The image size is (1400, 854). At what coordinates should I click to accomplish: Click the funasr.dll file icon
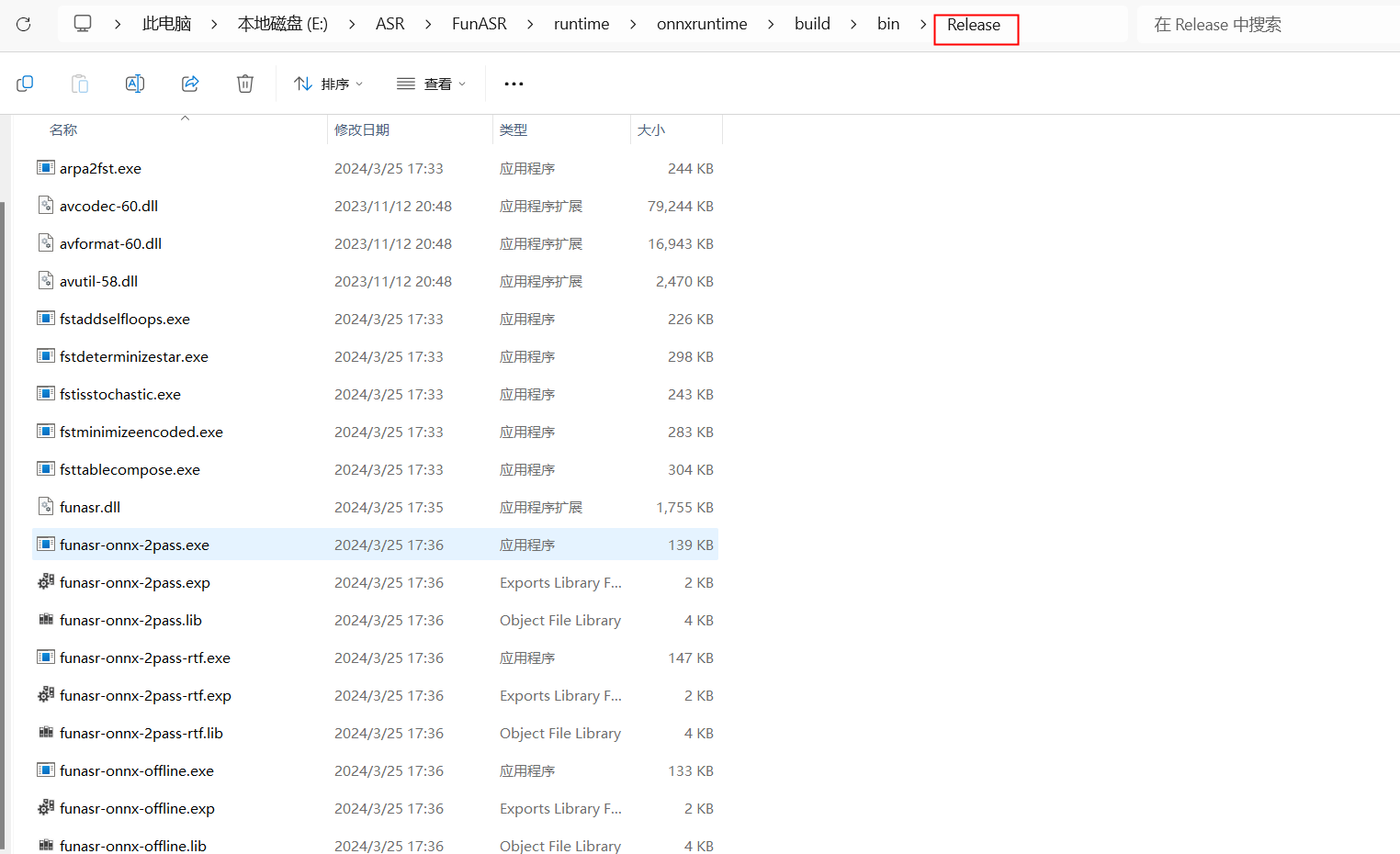(x=46, y=506)
